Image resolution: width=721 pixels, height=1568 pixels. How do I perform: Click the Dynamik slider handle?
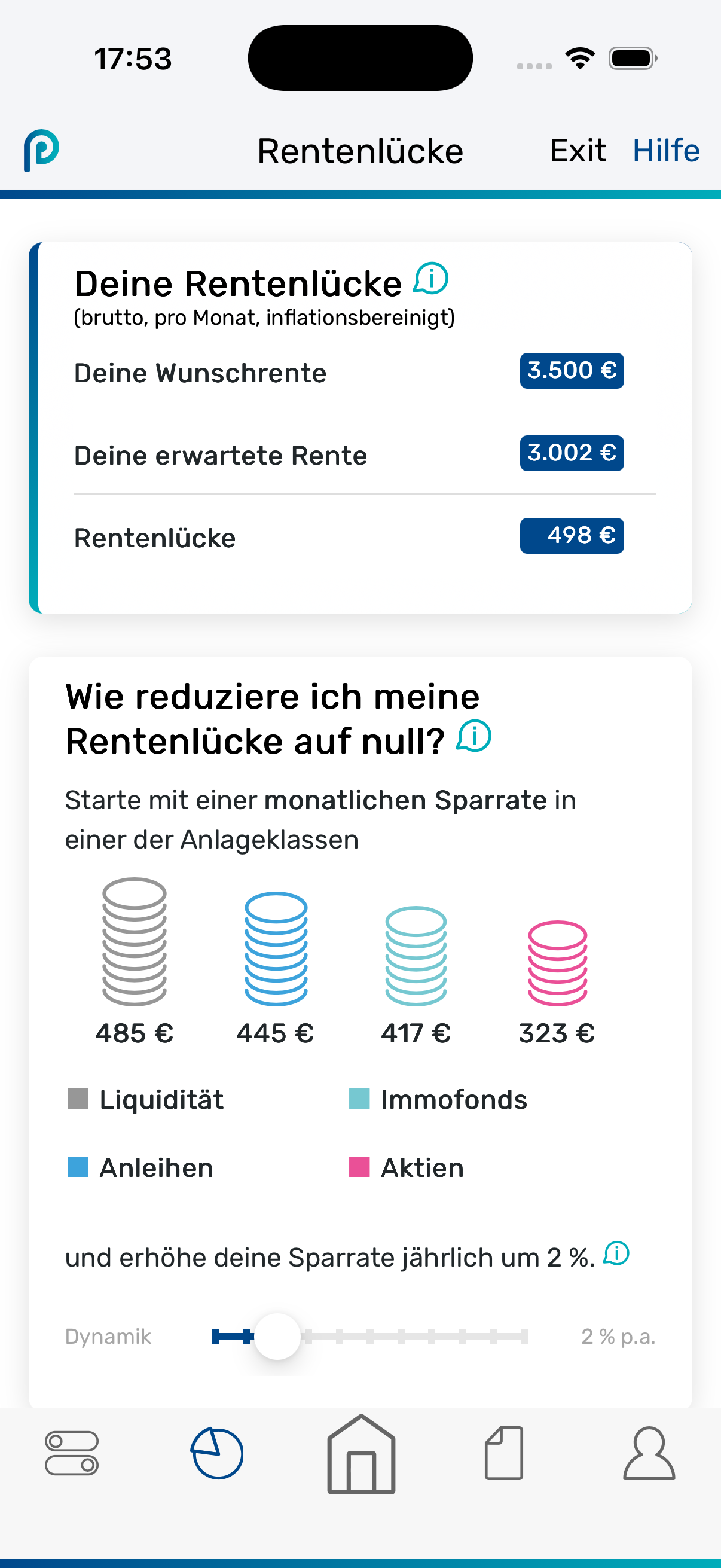point(277,1337)
